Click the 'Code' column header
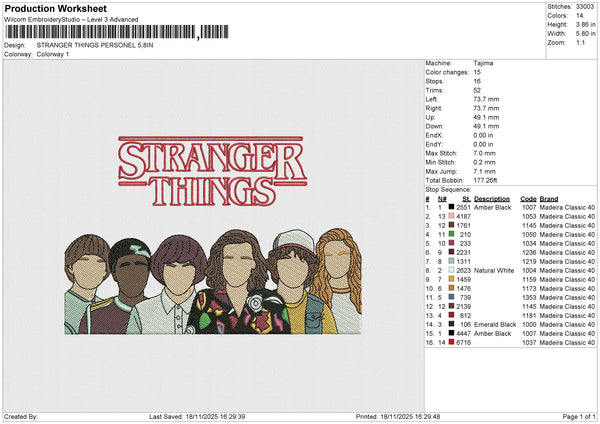Image resolution: width=600 pixels, height=424 pixels. (528, 199)
